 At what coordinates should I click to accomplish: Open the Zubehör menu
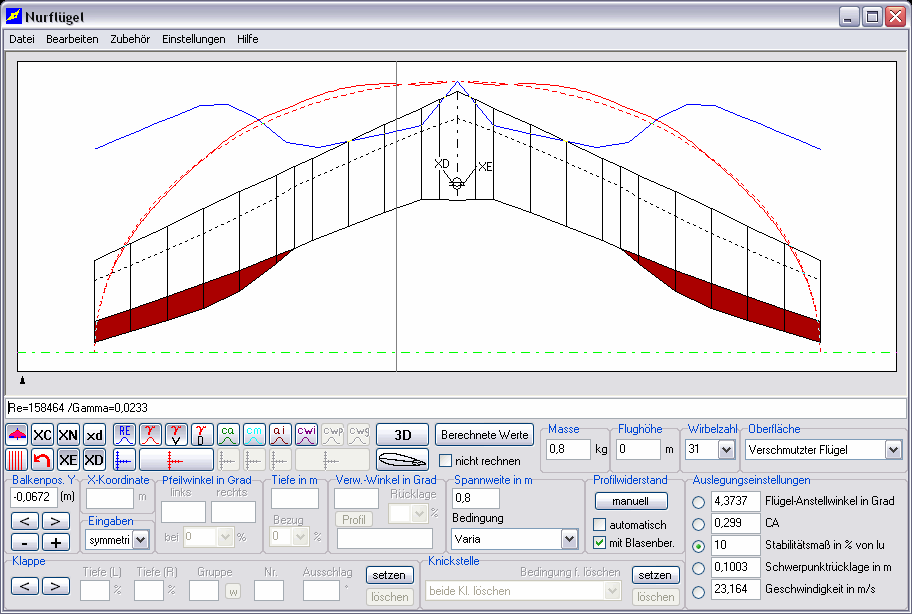pyautogui.click(x=130, y=39)
